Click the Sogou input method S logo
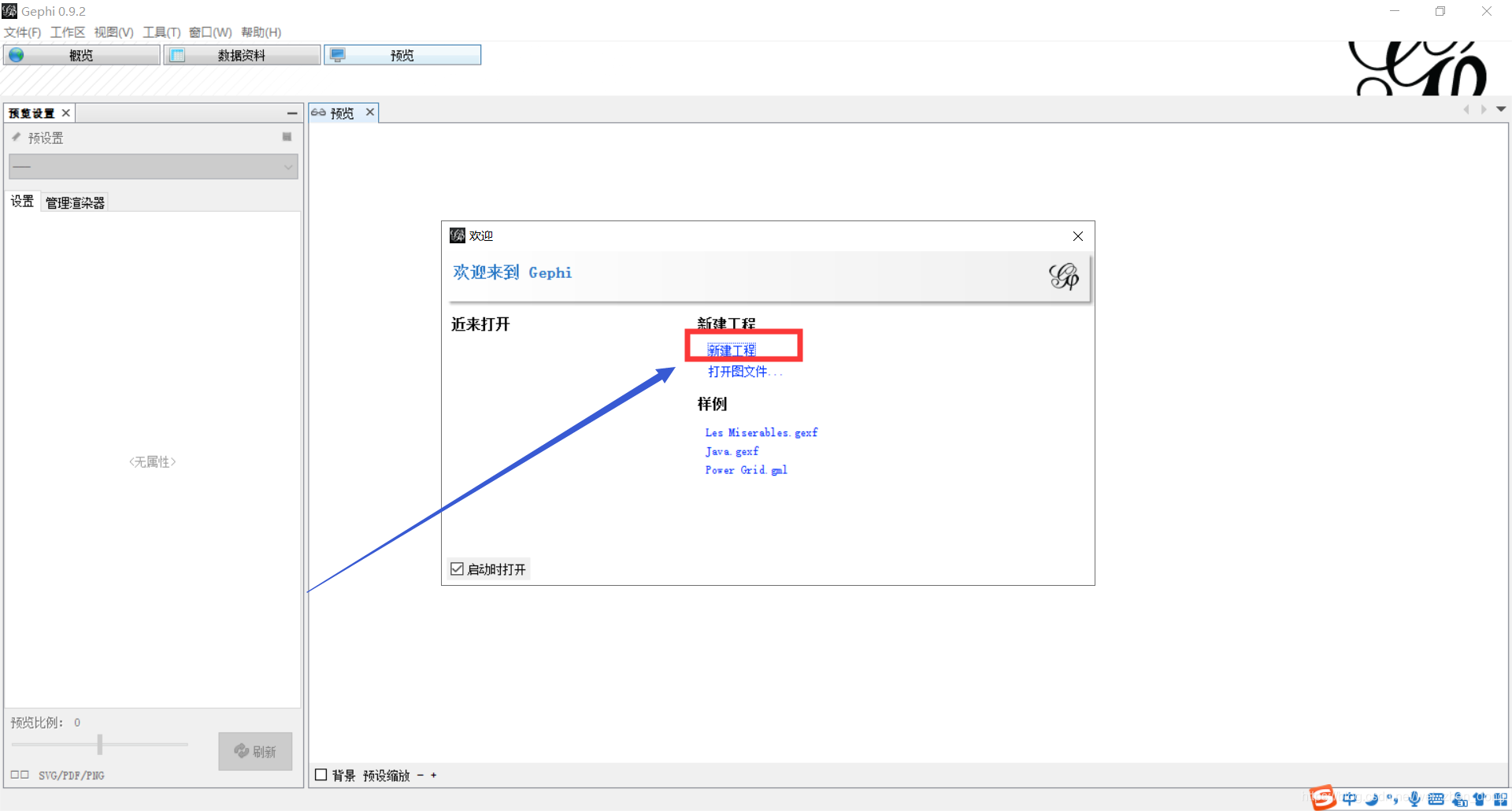 pyautogui.click(x=1323, y=798)
